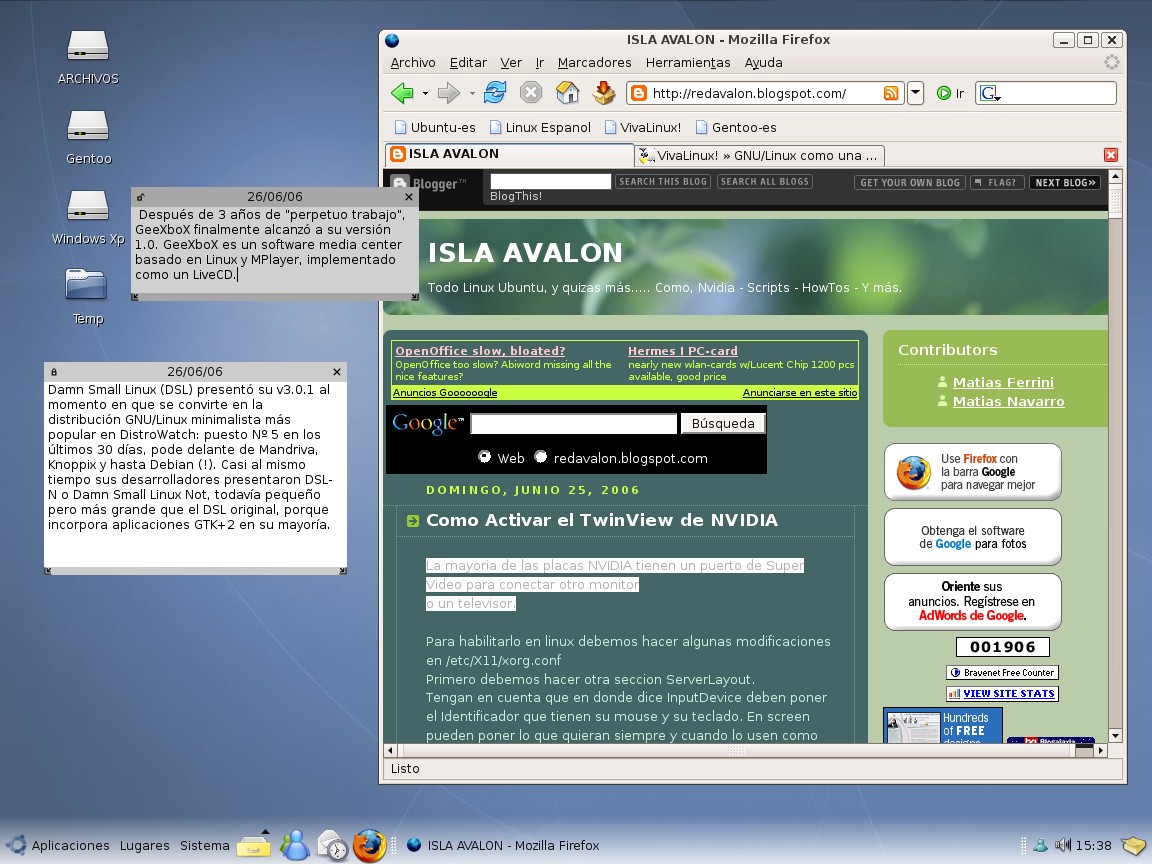Click the Blogger favicon in the address bar
The image size is (1152, 864).
(639, 93)
